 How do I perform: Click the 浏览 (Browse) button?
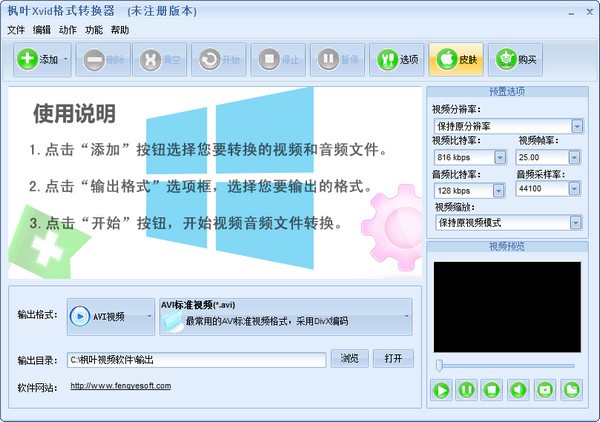pos(349,358)
